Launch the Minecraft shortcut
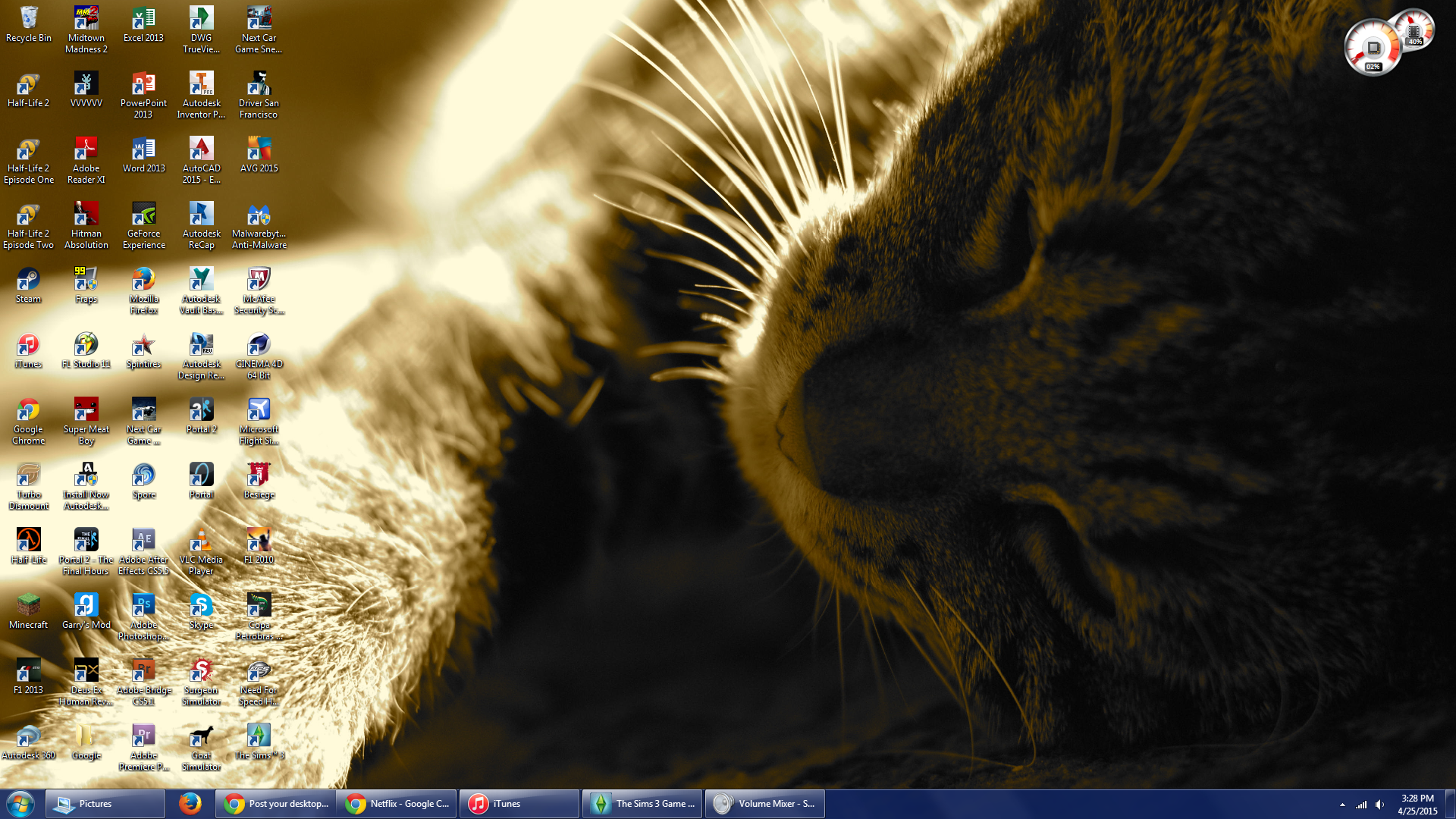The height and width of the screenshot is (819, 1456). pos(29,612)
